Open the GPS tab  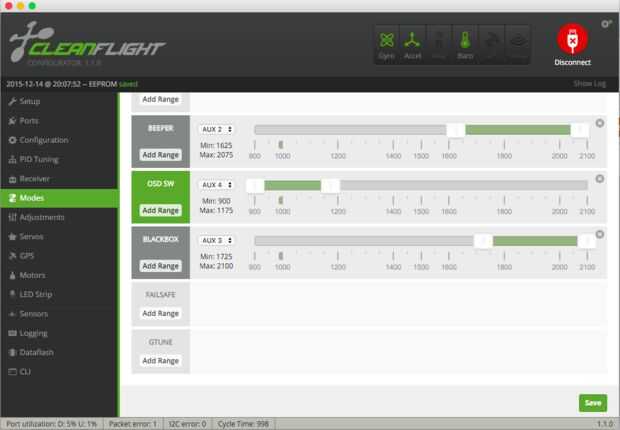point(59,256)
